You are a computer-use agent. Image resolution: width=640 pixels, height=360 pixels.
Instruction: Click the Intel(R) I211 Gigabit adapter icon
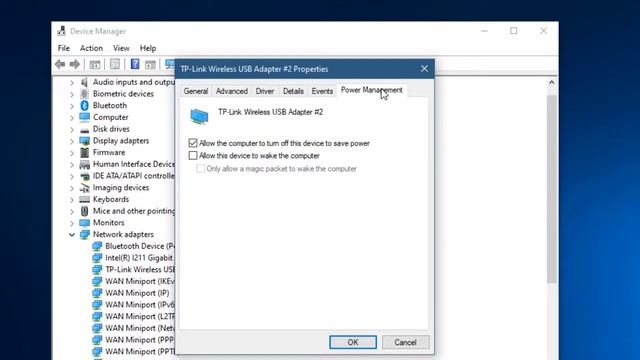click(x=97, y=258)
